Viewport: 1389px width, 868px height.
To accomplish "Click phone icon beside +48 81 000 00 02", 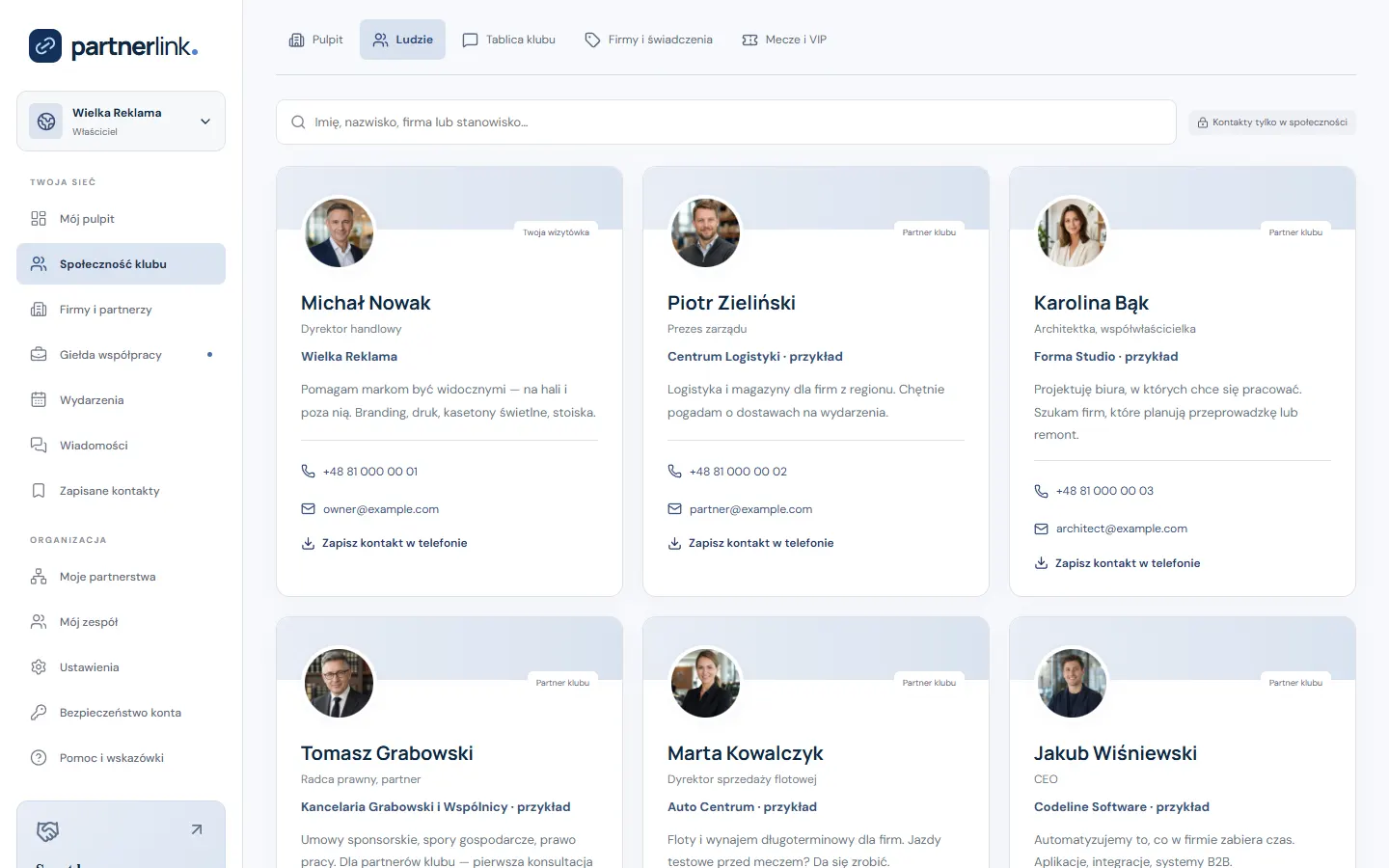I will [675, 472].
